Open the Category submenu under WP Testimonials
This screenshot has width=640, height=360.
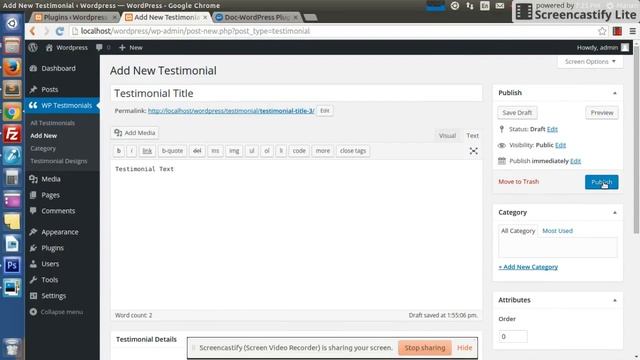pyautogui.click(x=43, y=148)
